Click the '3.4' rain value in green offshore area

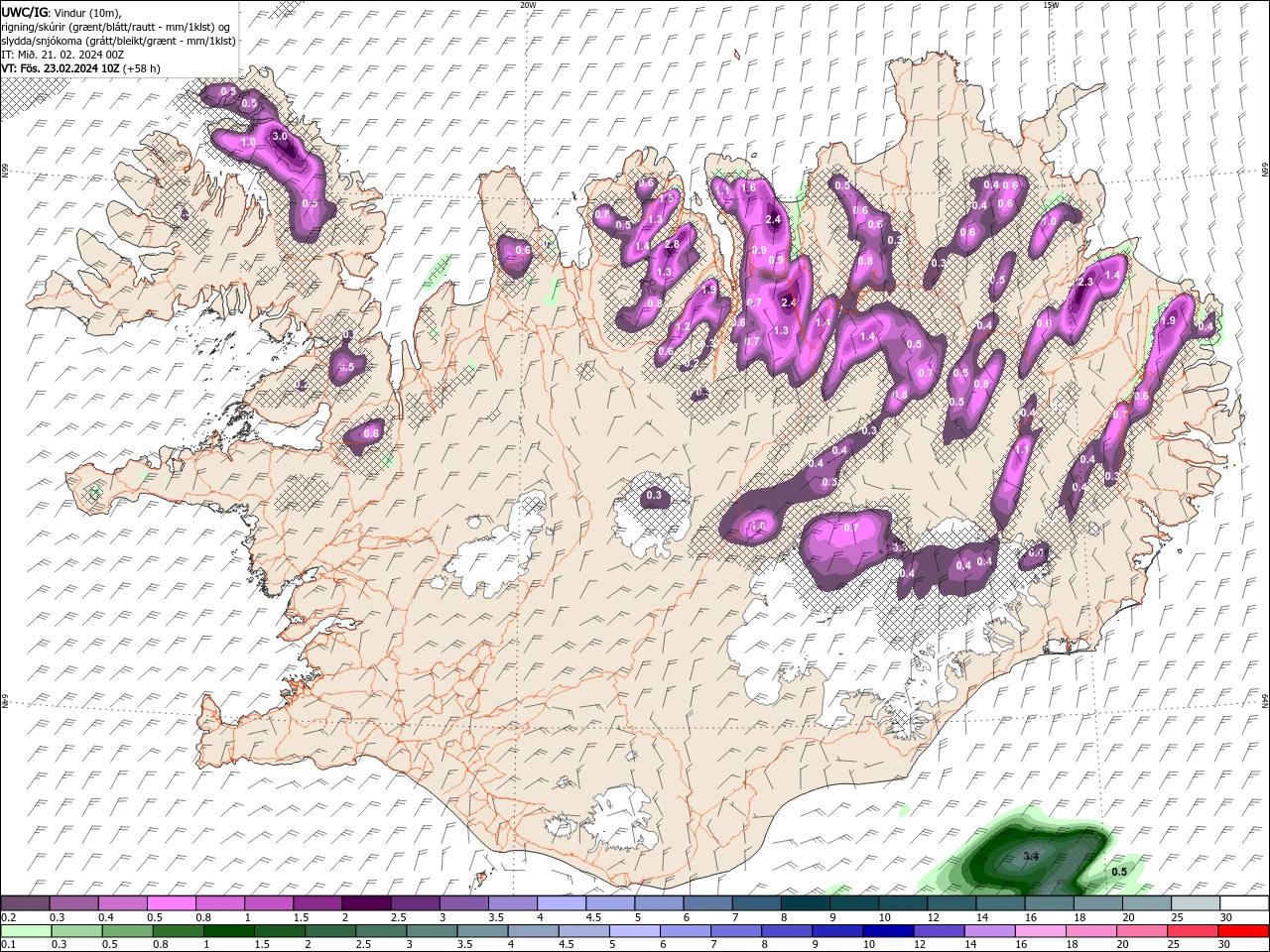1030,856
